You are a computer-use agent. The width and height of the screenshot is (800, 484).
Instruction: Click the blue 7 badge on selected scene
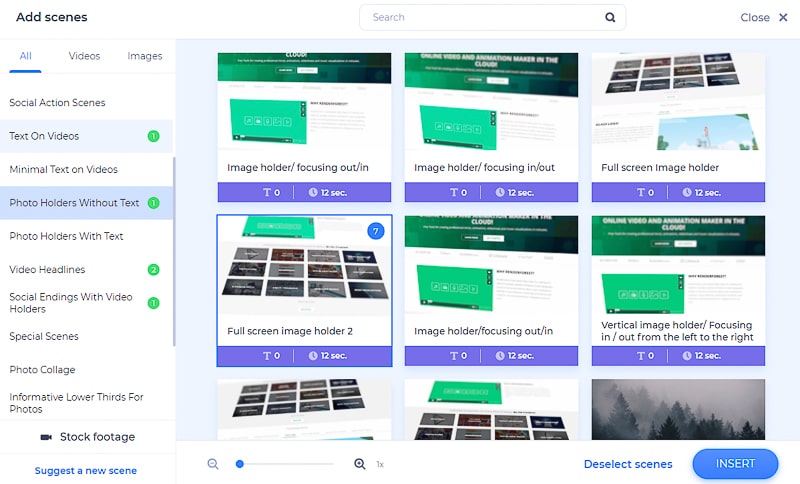pos(376,231)
